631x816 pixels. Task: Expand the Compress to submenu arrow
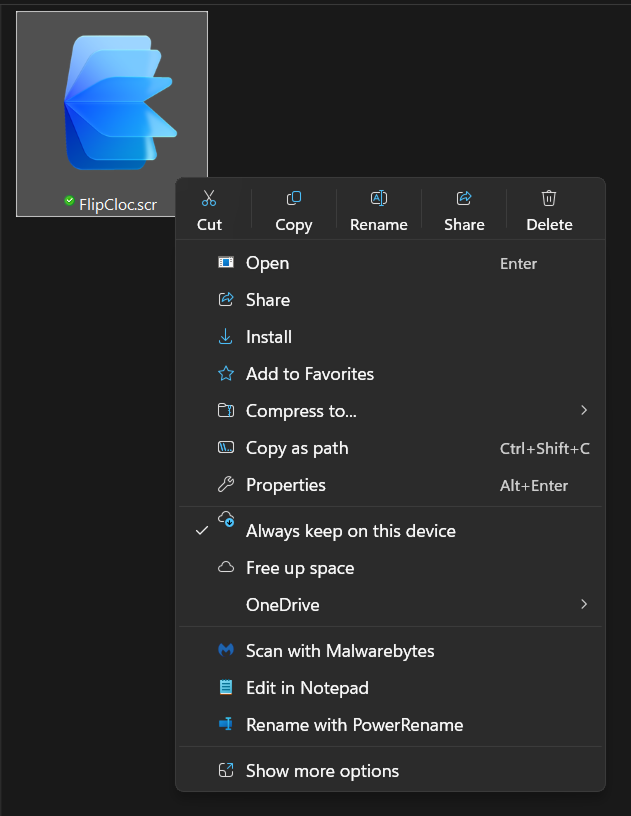click(x=584, y=411)
